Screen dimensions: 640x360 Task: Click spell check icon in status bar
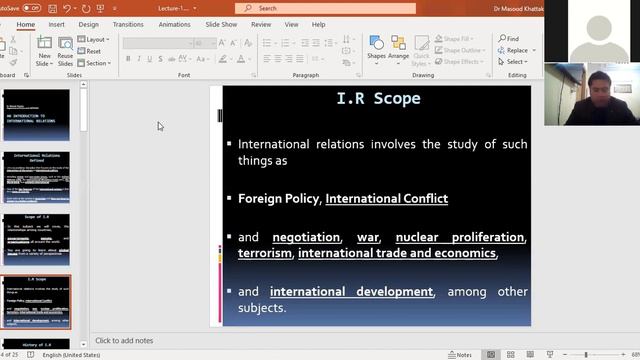pyautogui.click(x=31, y=355)
